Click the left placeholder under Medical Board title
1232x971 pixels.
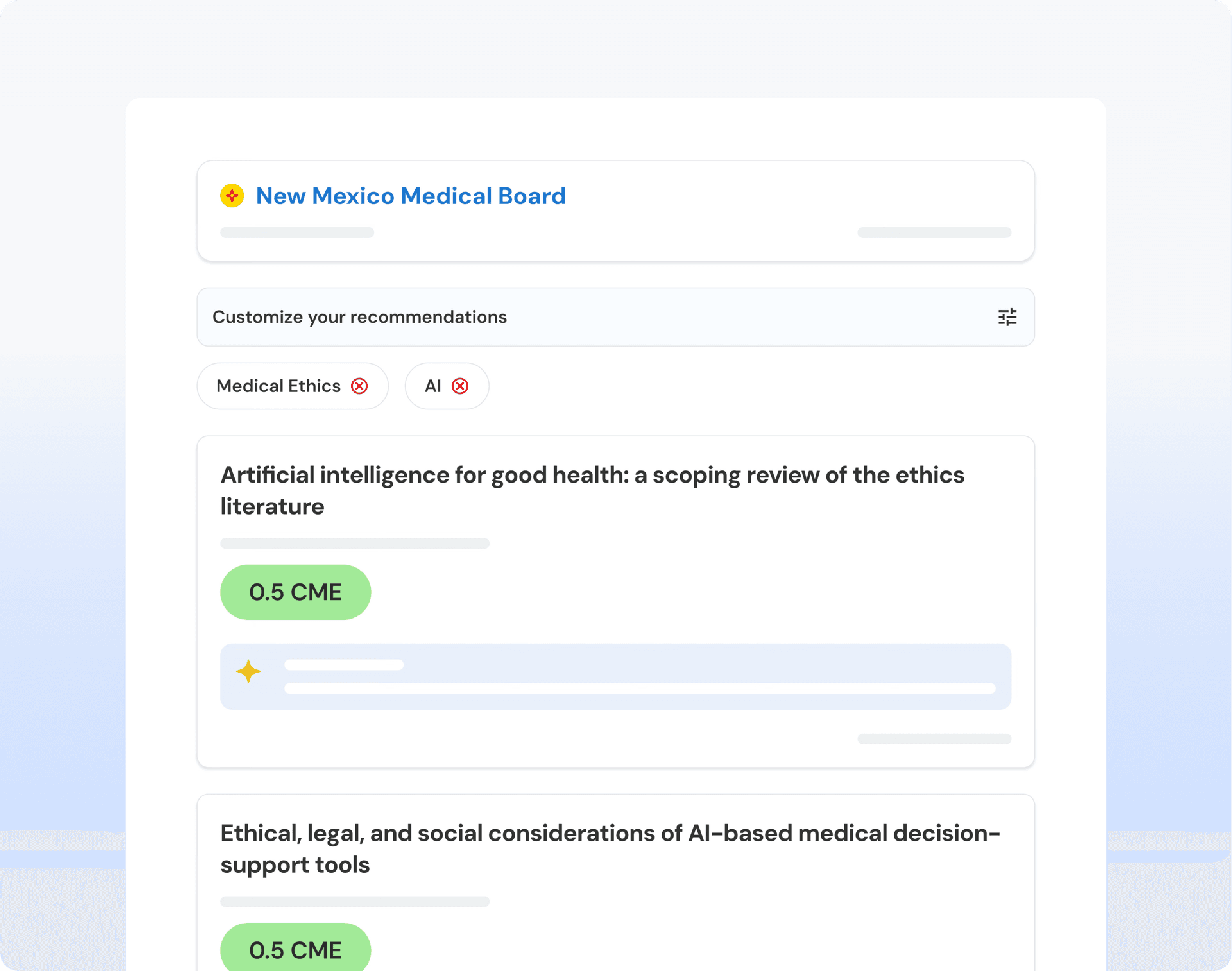[x=296, y=232]
